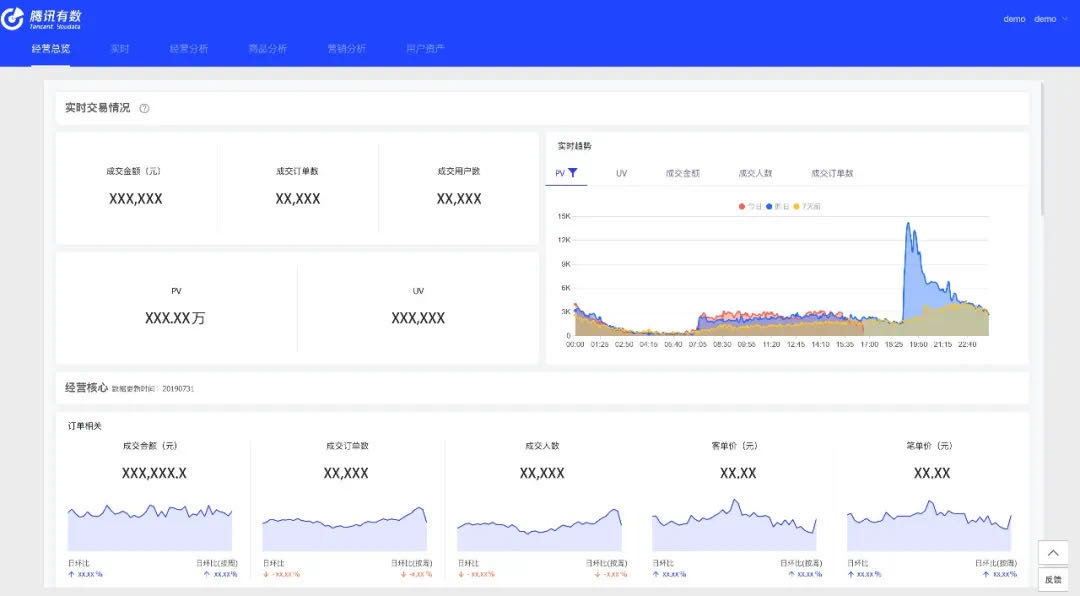This screenshot has height=596, width=1080.
Task: Select the PV trend tab
Action: [566, 174]
